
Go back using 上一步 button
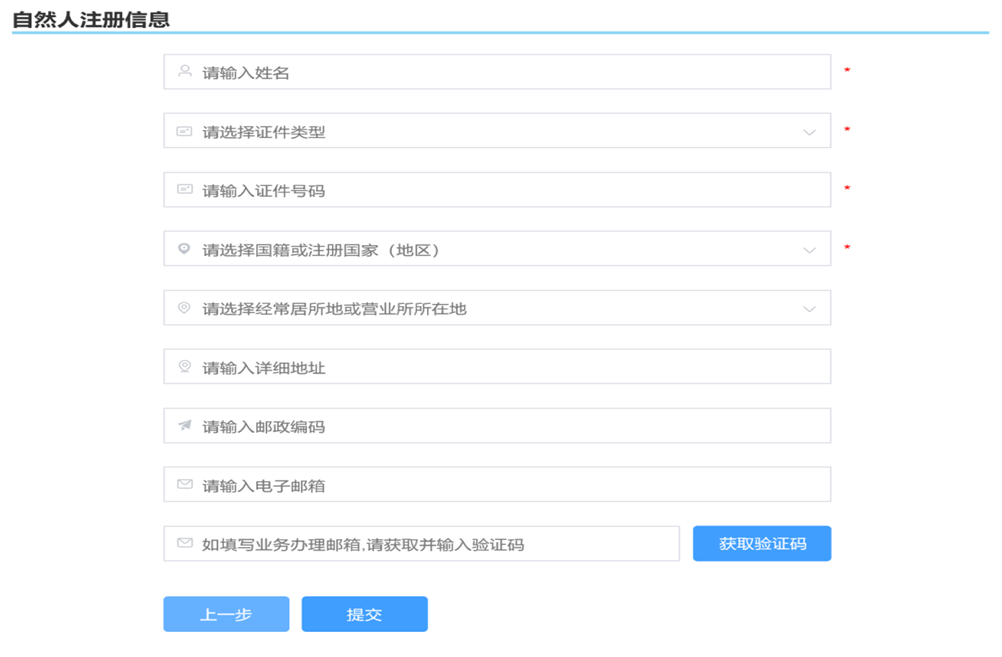tap(226, 615)
